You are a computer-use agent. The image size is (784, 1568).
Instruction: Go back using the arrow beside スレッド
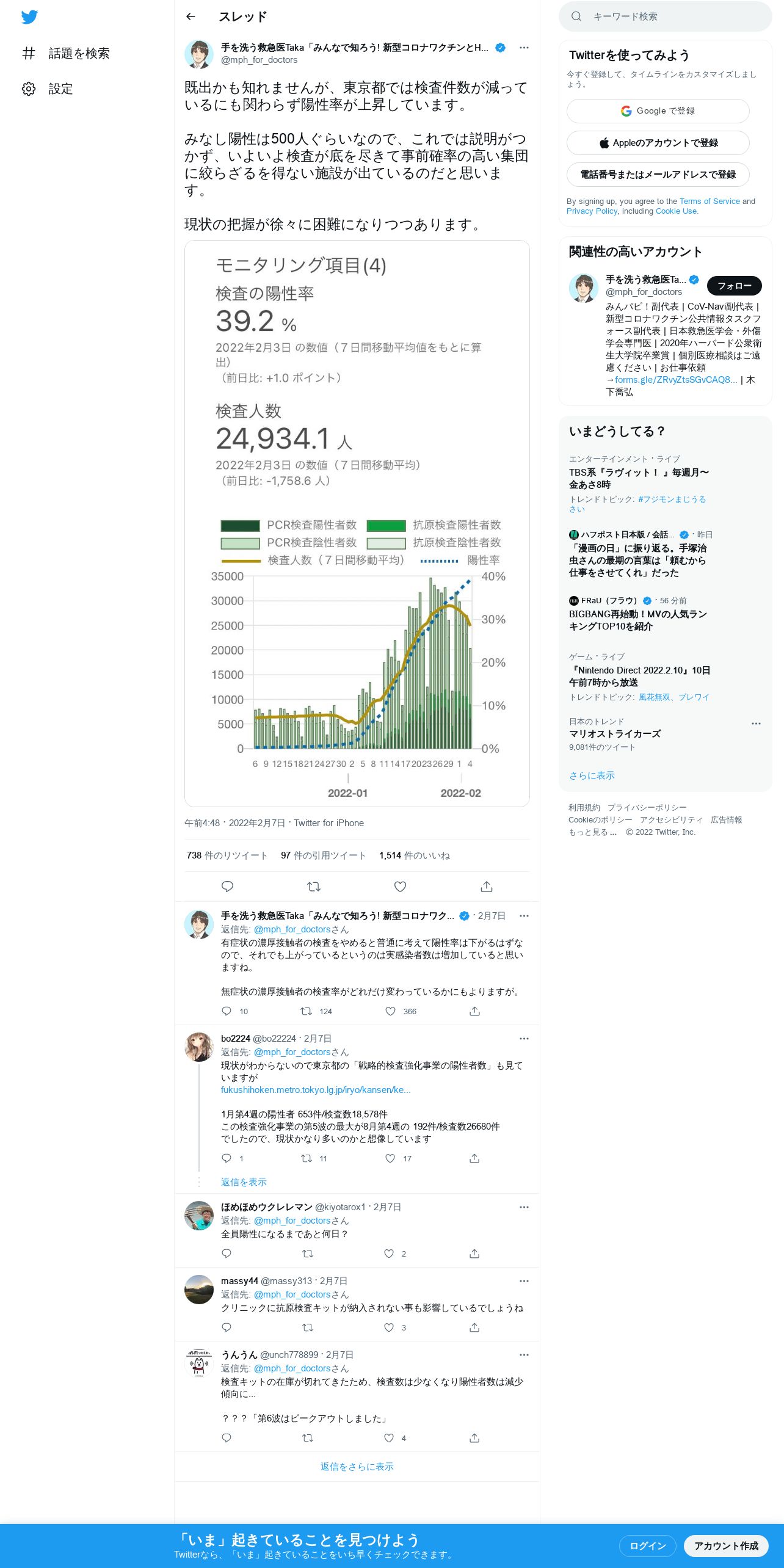click(191, 17)
